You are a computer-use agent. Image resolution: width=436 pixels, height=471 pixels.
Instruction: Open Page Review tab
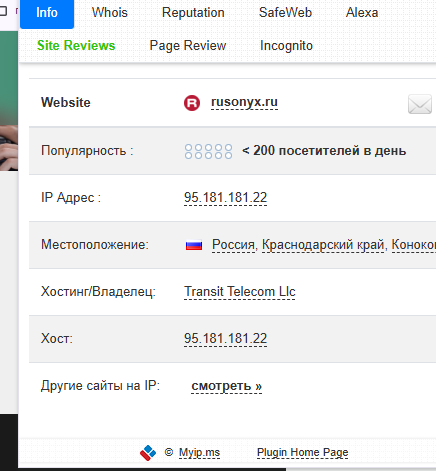click(188, 46)
